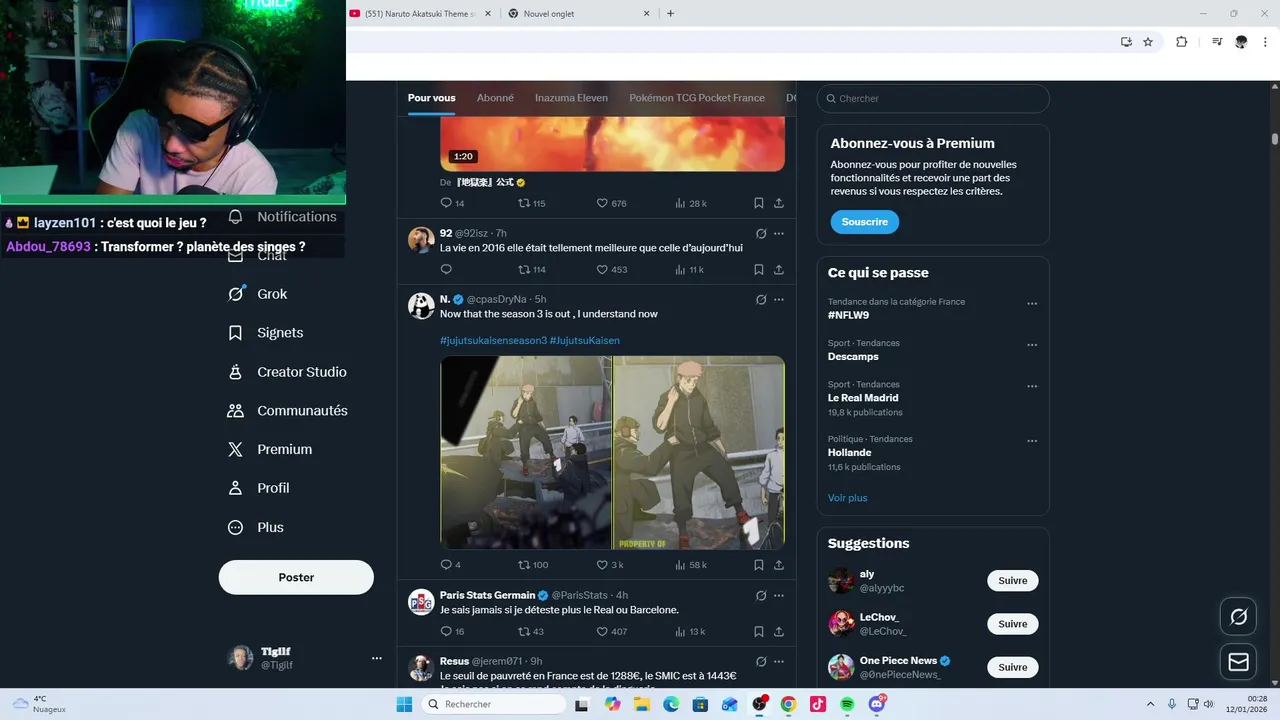
Task: Open more options on Paris Stats Germain tweet
Action: [779, 595]
